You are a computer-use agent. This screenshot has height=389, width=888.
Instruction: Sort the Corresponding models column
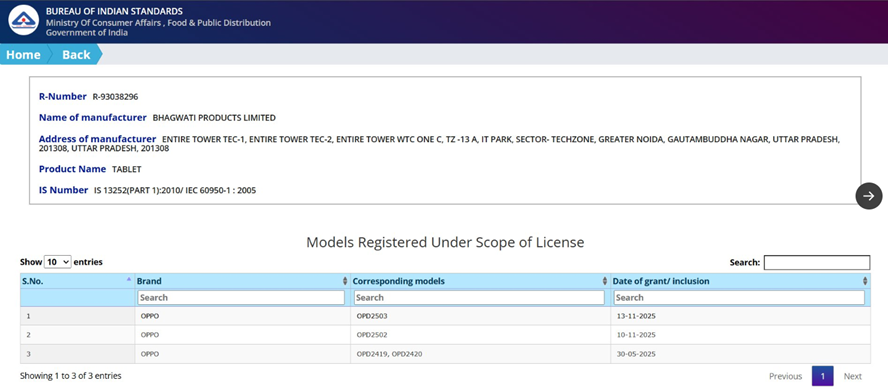point(605,281)
